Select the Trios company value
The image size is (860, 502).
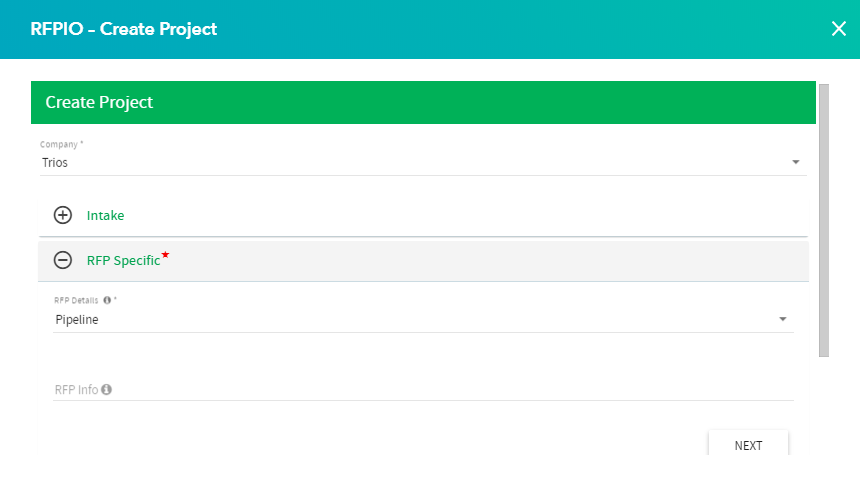click(x=55, y=163)
